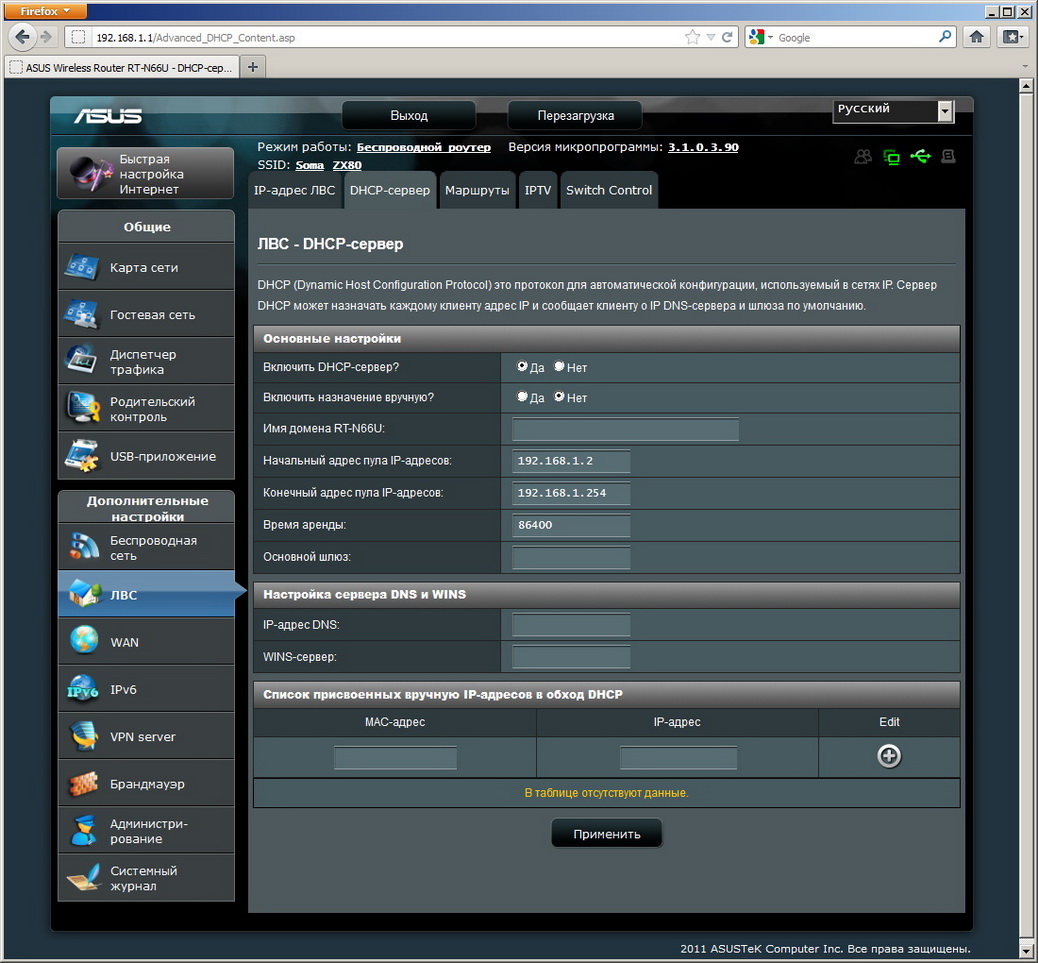Open Network Map (Карта сети) icon

point(83,267)
